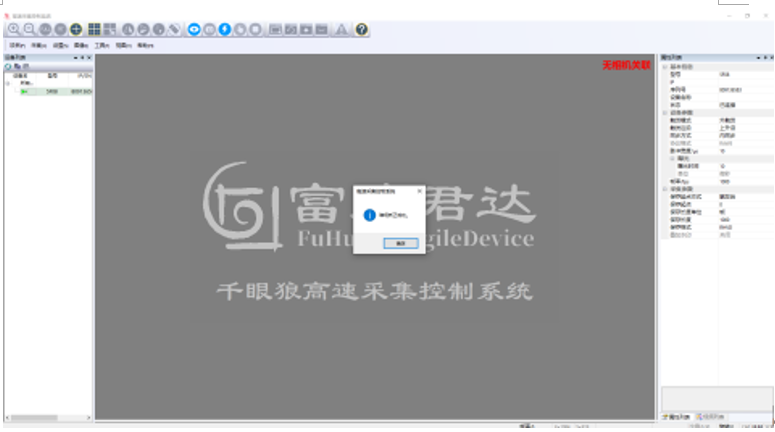The width and height of the screenshot is (775, 432).
Task: Click the OK button in the message dialog
Action: [x=401, y=243]
